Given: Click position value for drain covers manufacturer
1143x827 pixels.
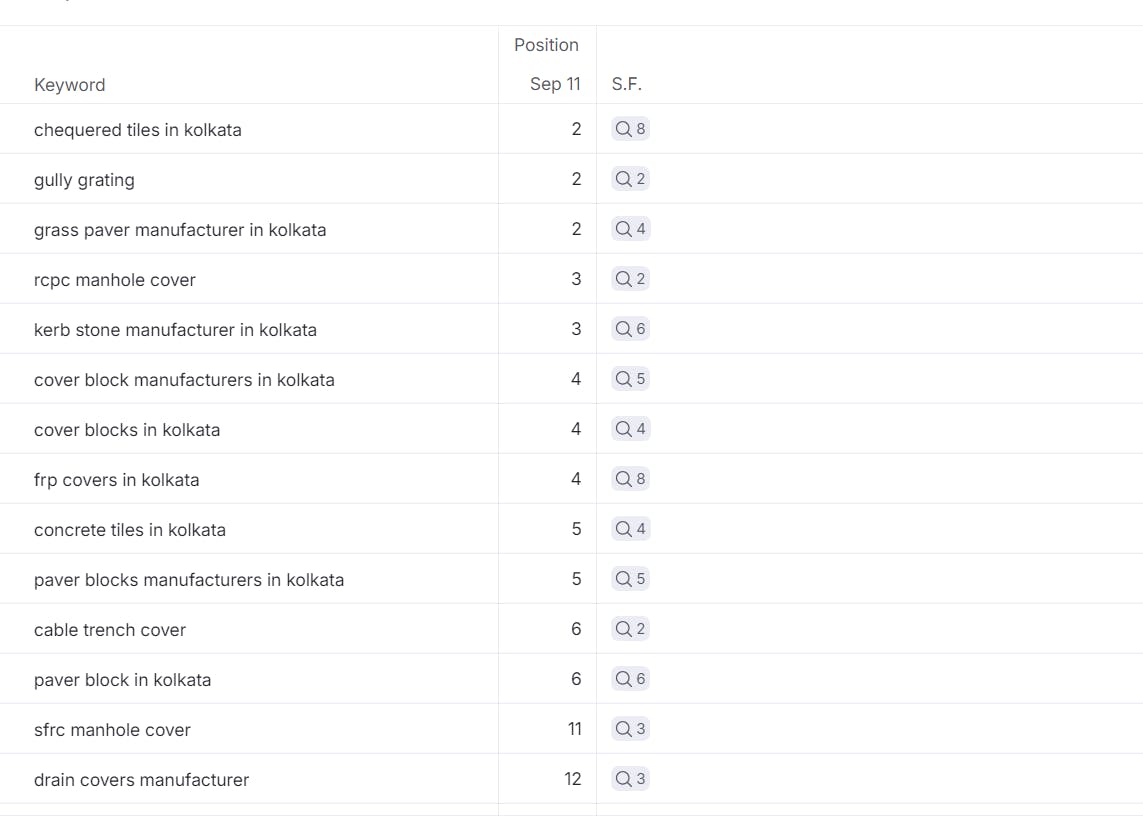Looking at the screenshot, I should click(572, 779).
